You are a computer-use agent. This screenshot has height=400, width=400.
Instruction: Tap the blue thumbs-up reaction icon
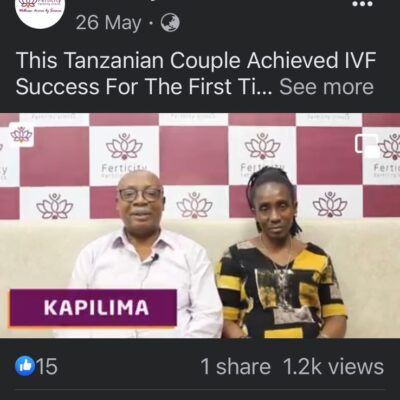[x=25, y=366]
